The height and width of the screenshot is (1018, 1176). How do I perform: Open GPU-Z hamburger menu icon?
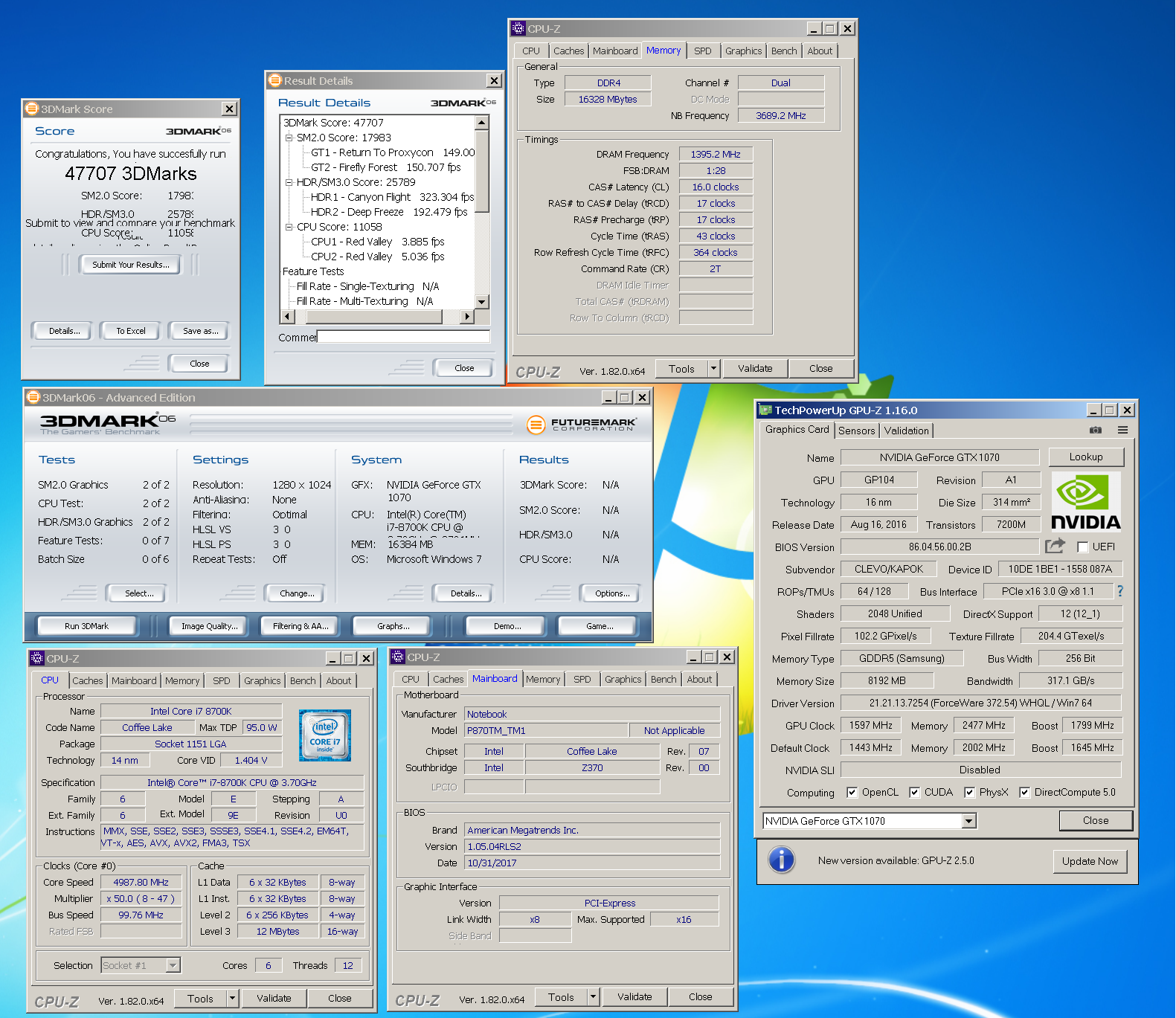click(1122, 430)
